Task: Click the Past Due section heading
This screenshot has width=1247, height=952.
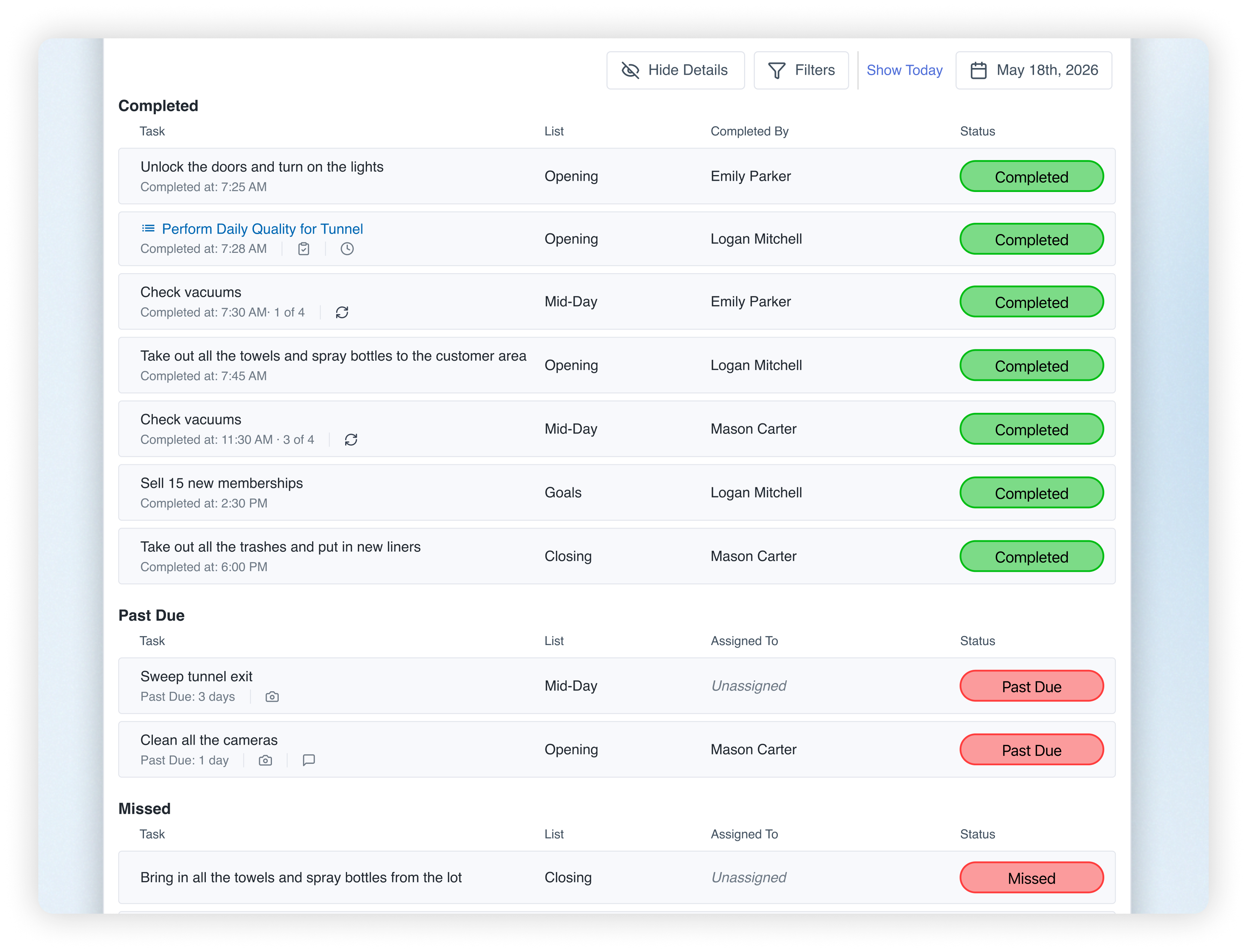Action: pos(151,615)
